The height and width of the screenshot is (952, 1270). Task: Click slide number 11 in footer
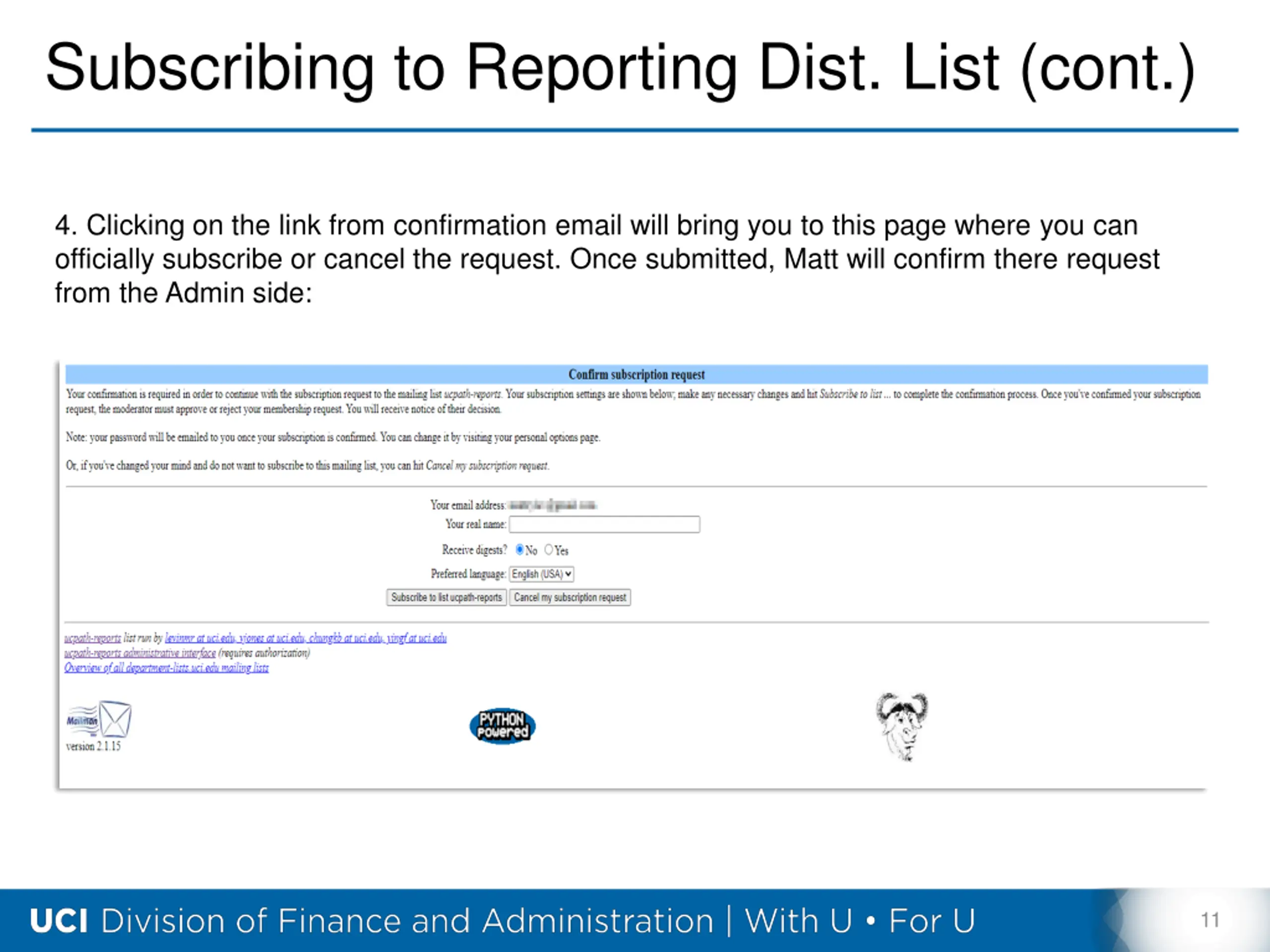tap(1209, 920)
